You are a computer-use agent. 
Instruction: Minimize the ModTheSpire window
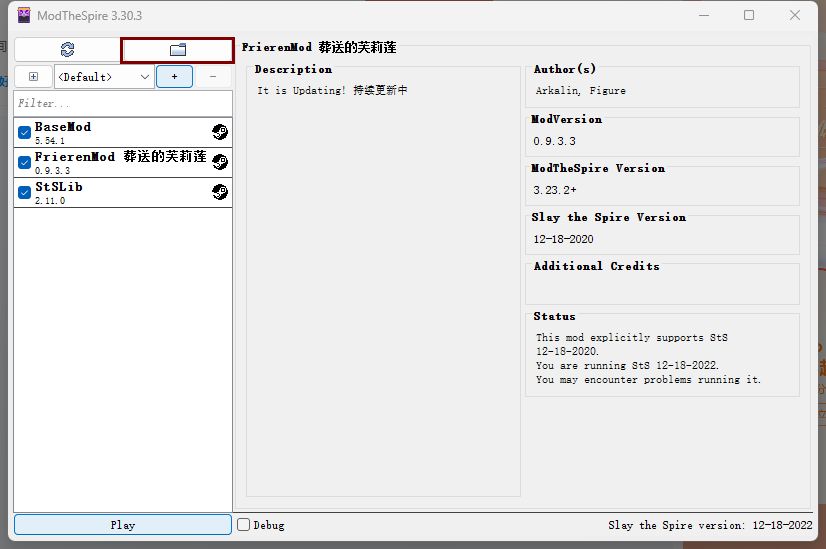[x=704, y=15]
